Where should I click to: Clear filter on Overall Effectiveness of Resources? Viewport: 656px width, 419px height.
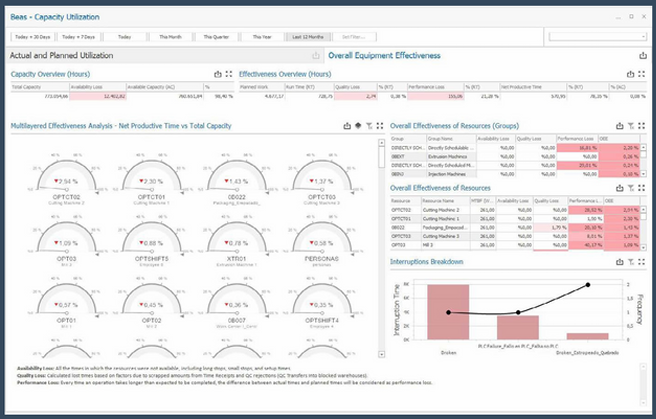(x=630, y=188)
